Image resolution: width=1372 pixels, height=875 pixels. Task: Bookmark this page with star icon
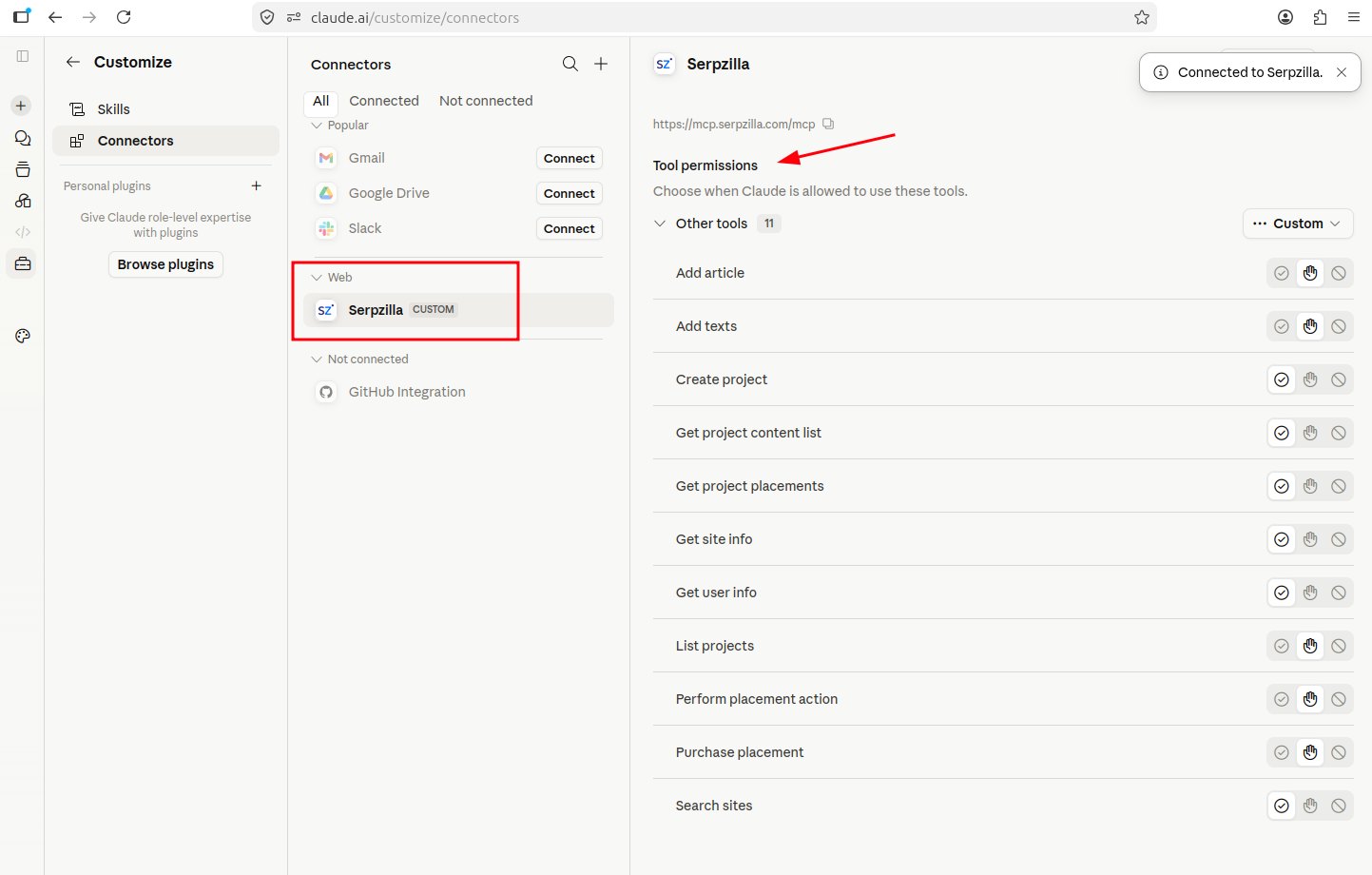tap(1142, 17)
